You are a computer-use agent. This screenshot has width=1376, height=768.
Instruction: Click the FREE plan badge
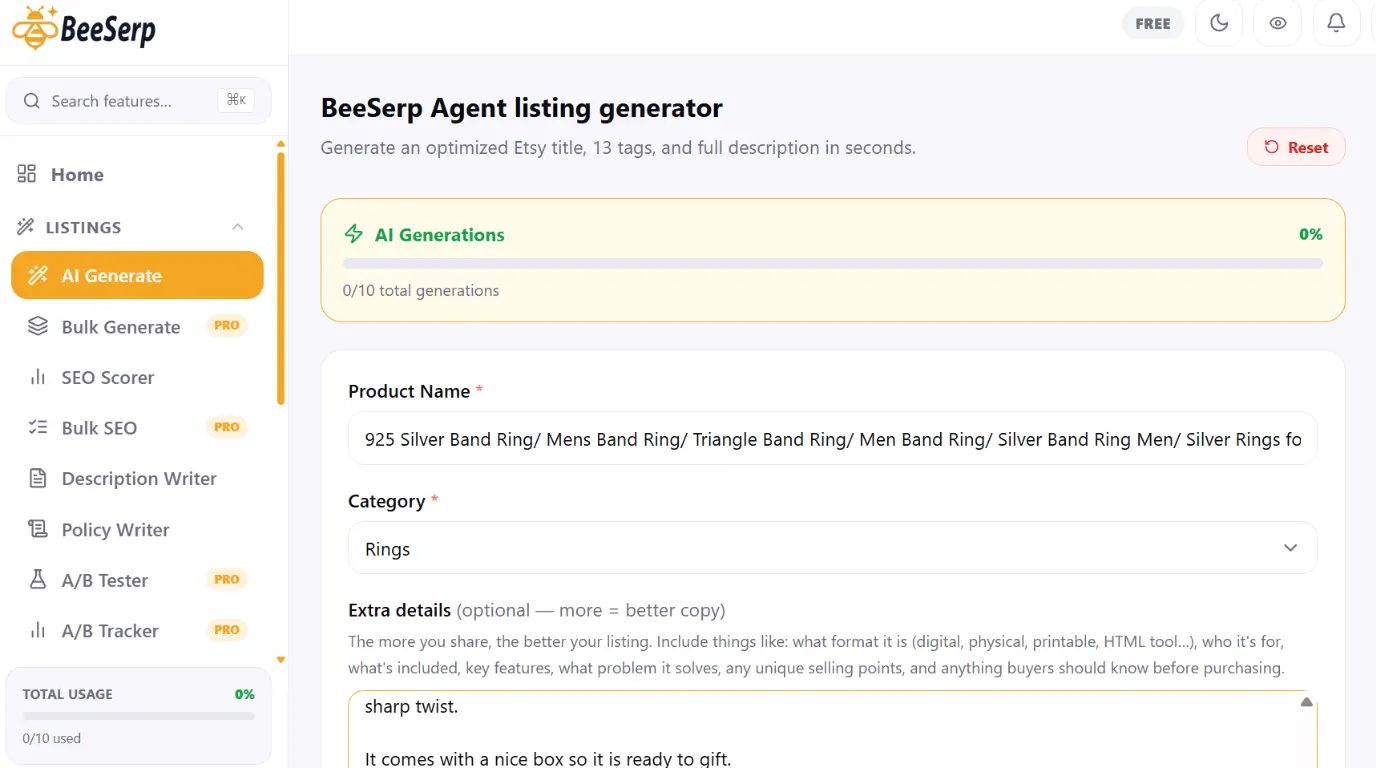(x=1153, y=23)
